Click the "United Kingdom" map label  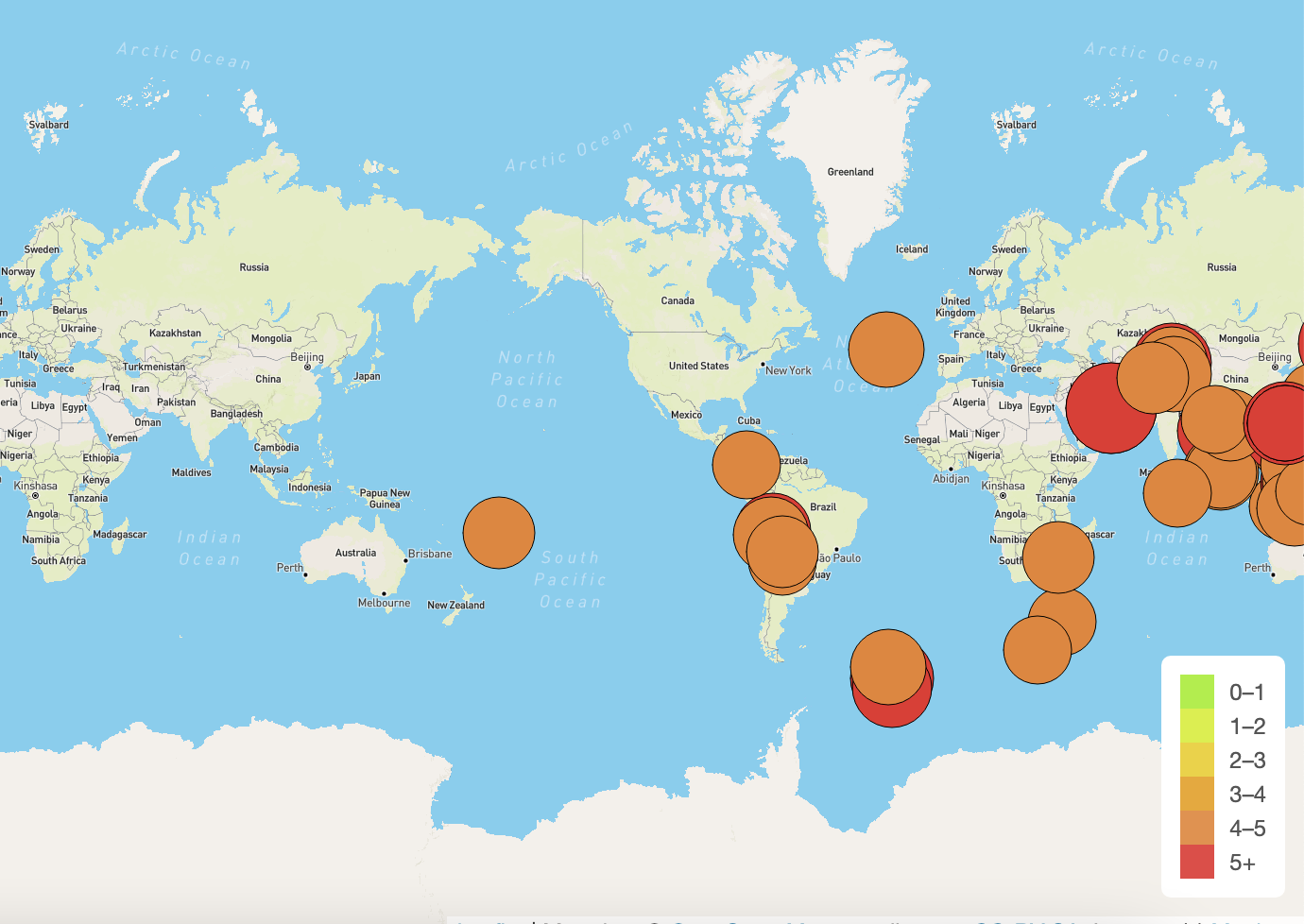click(x=955, y=307)
